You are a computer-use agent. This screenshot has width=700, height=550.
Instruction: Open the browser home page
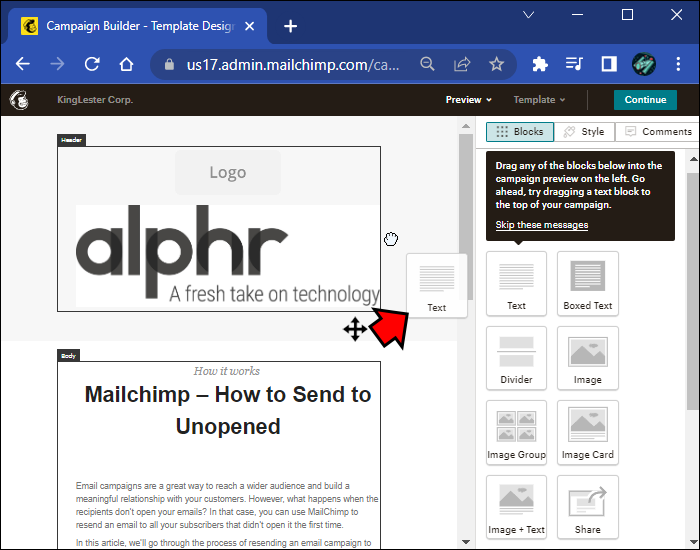tap(126, 64)
